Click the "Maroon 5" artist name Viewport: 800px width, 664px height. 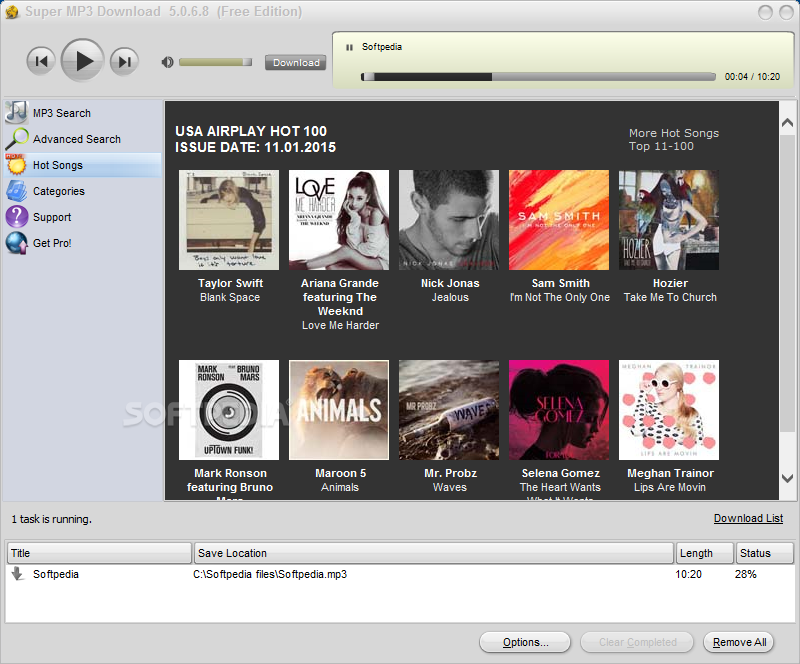340,473
